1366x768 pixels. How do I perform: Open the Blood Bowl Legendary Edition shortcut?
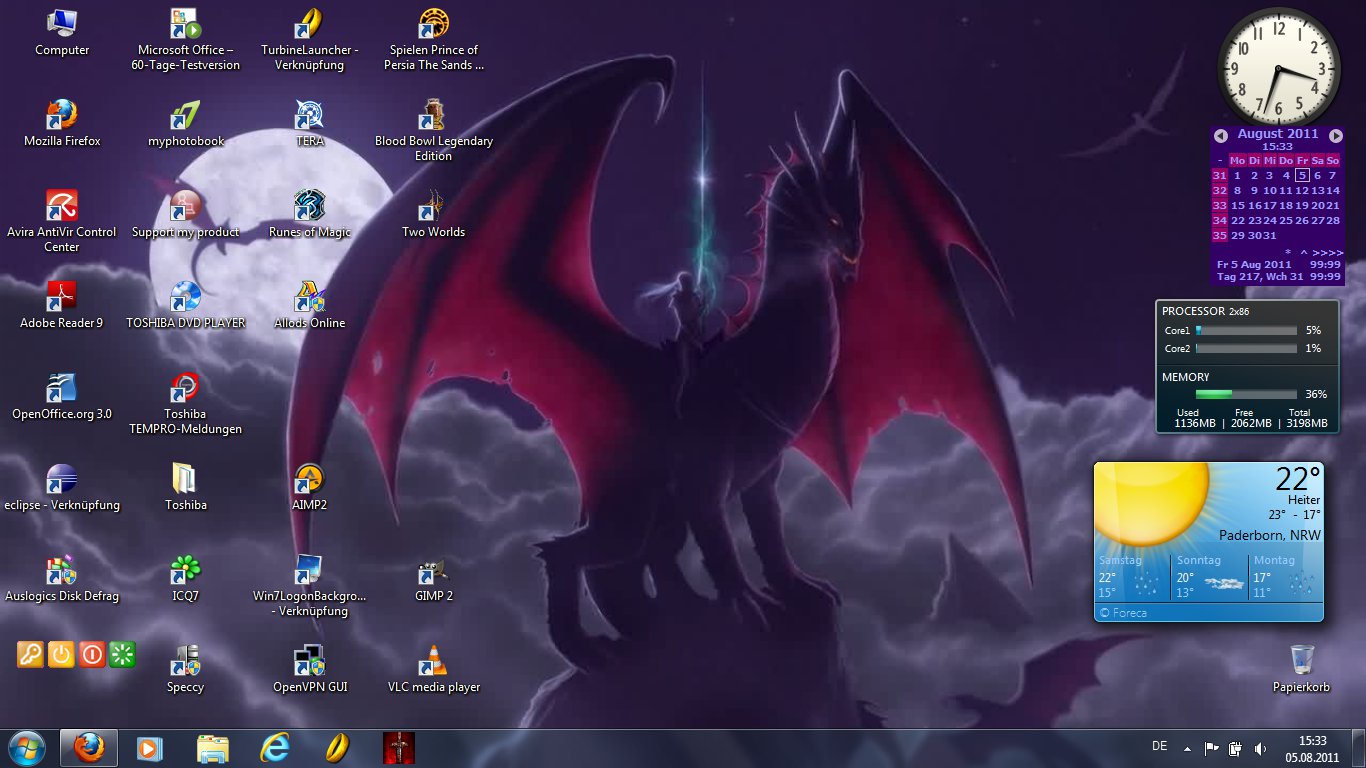click(x=433, y=115)
